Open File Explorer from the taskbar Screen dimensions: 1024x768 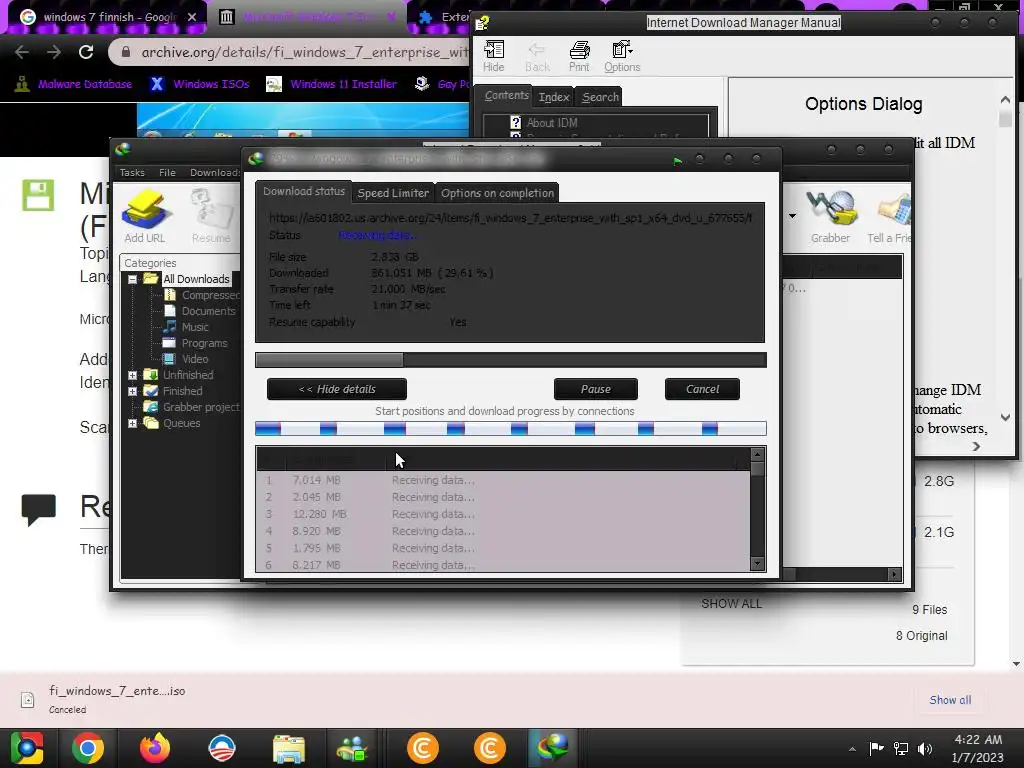[x=289, y=748]
